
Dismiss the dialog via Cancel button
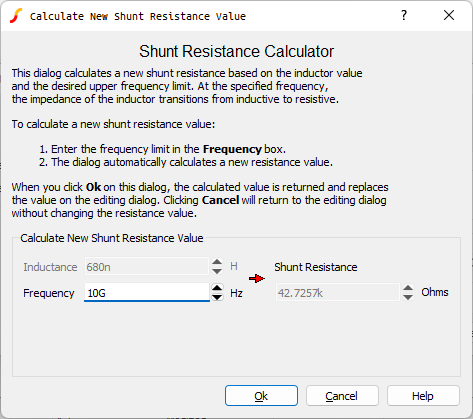point(342,396)
